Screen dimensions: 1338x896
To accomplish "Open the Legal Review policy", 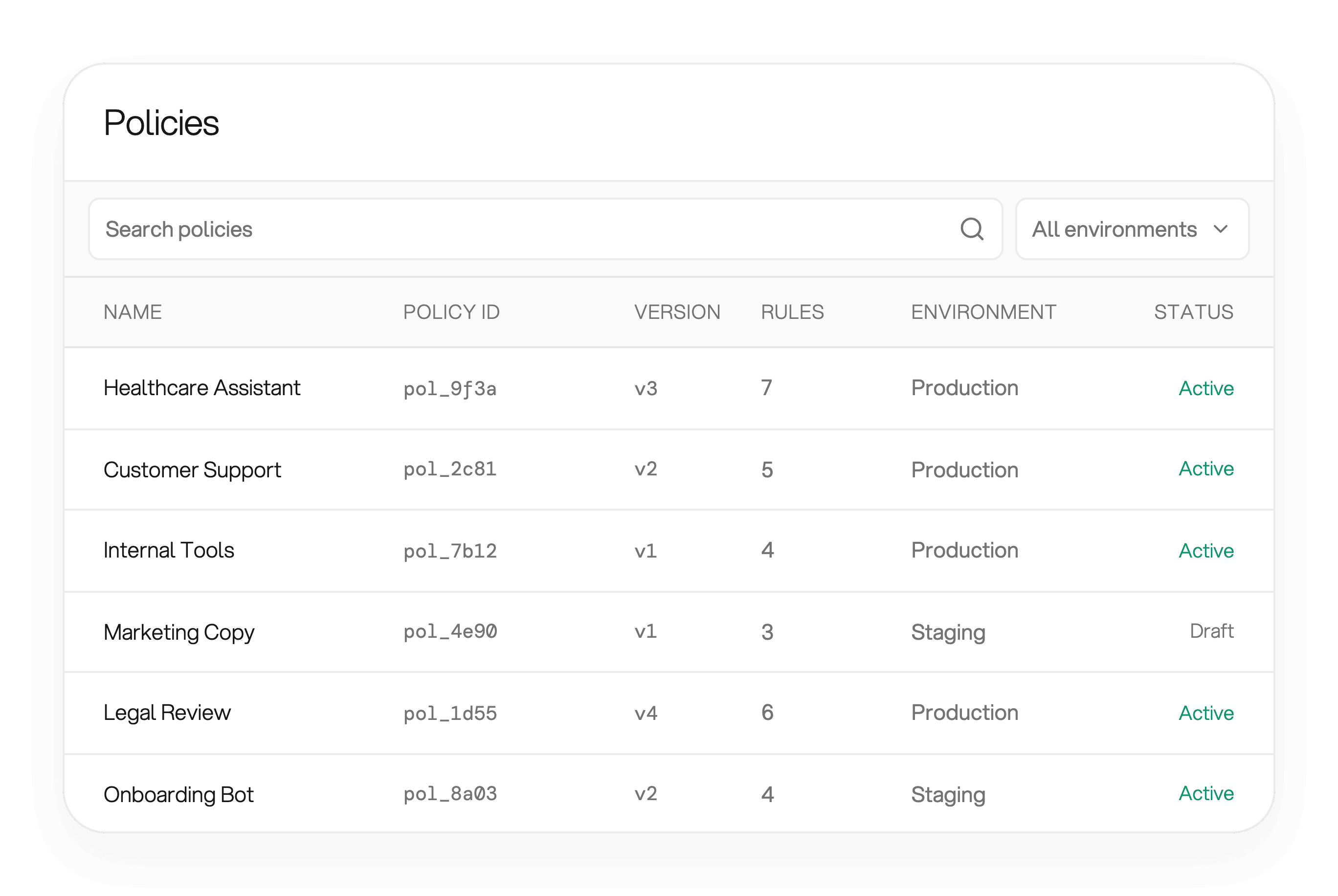I will coord(167,713).
